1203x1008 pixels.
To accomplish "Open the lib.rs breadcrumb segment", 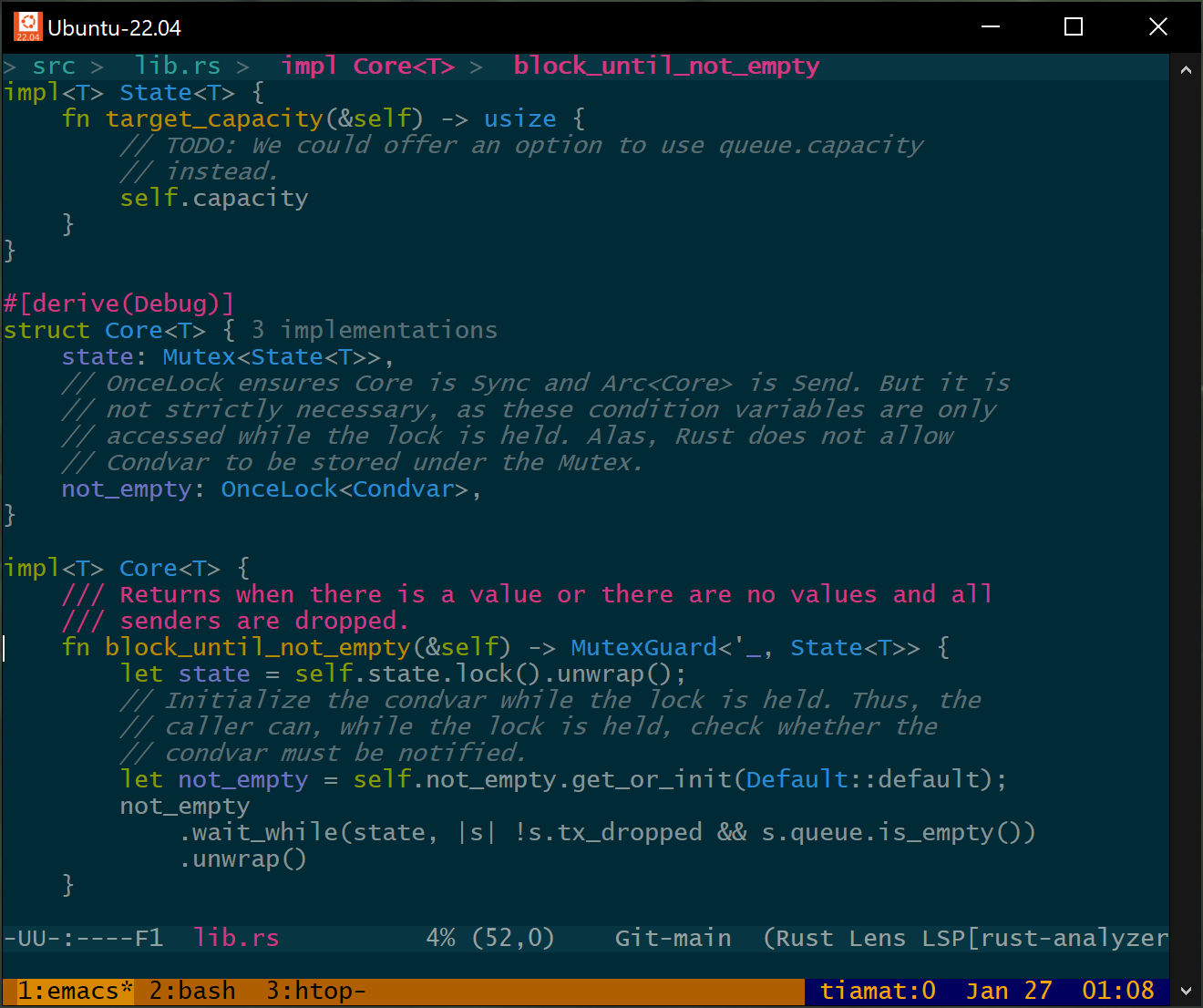I will [x=178, y=67].
